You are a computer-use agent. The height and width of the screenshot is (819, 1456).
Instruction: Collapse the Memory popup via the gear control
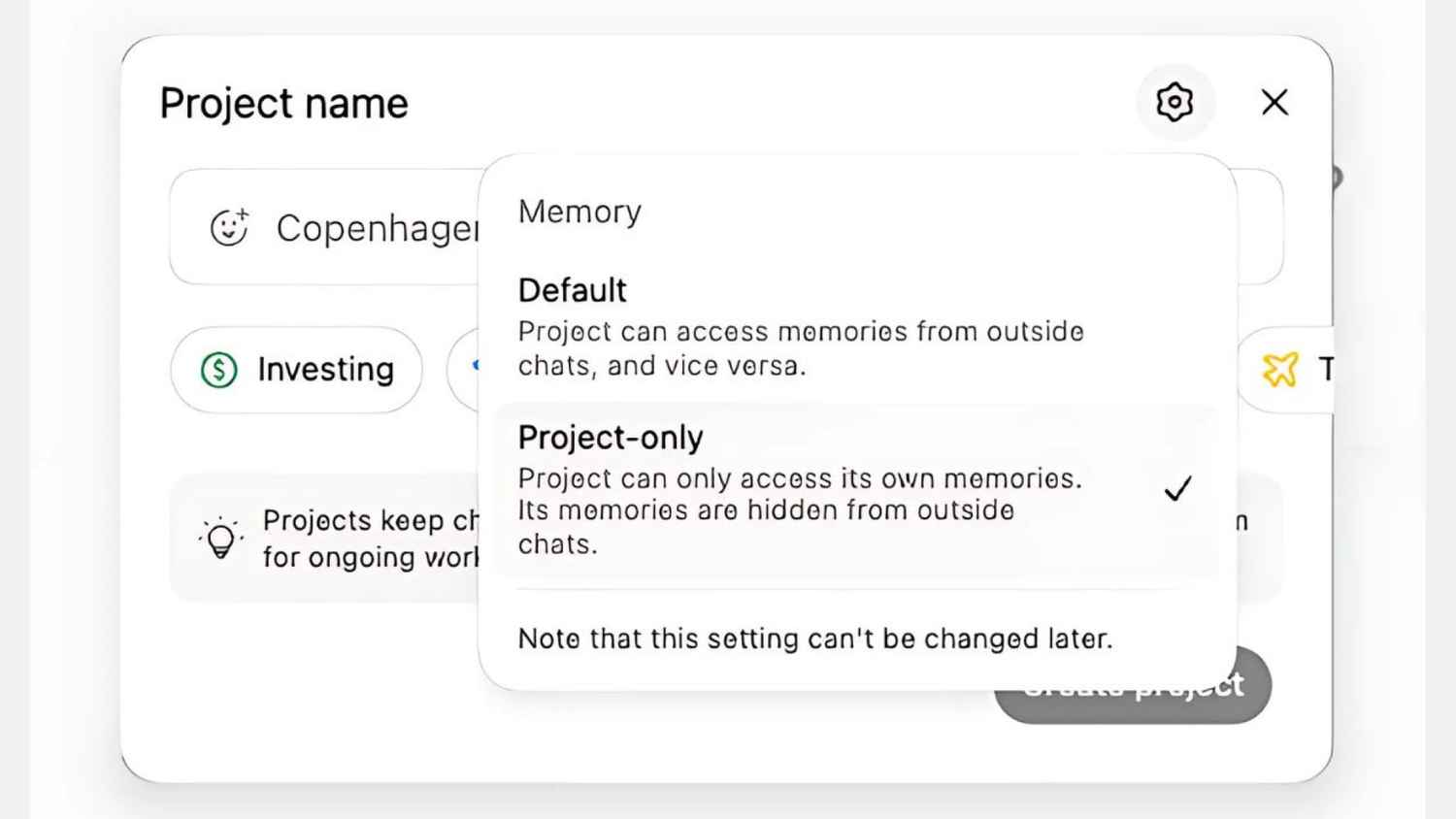[1175, 102]
